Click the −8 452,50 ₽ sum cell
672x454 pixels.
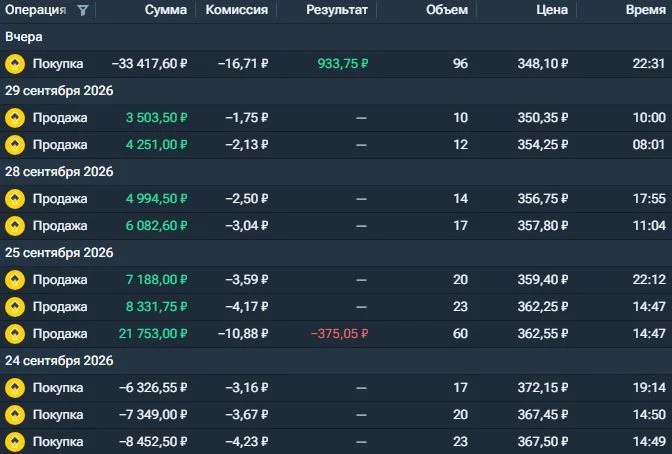[x=153, y=442]
